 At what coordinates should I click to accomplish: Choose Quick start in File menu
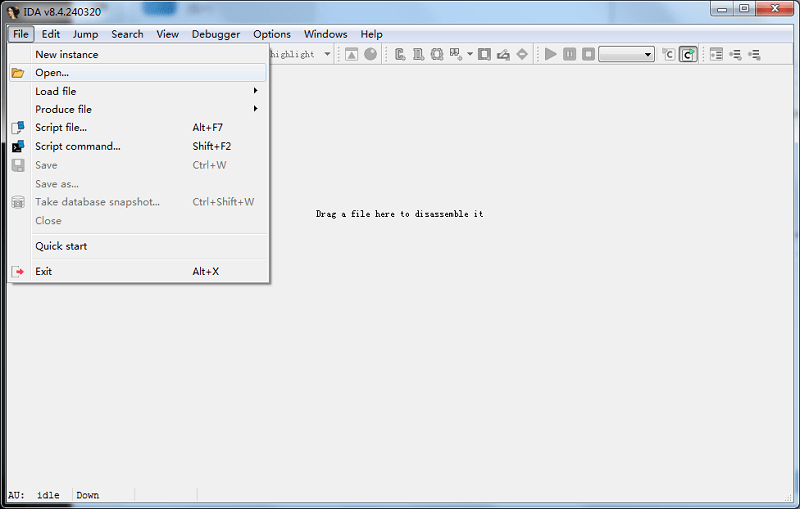tap(61, 246)
